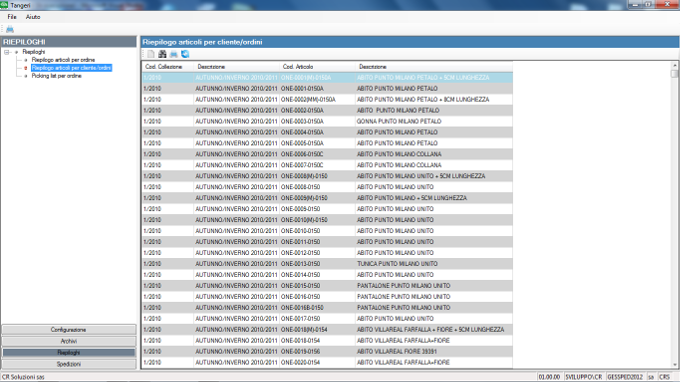Screen dimensions: 680x382
Task: Select the Riepiloghi root tree item
Action: [x=33, y=52]
